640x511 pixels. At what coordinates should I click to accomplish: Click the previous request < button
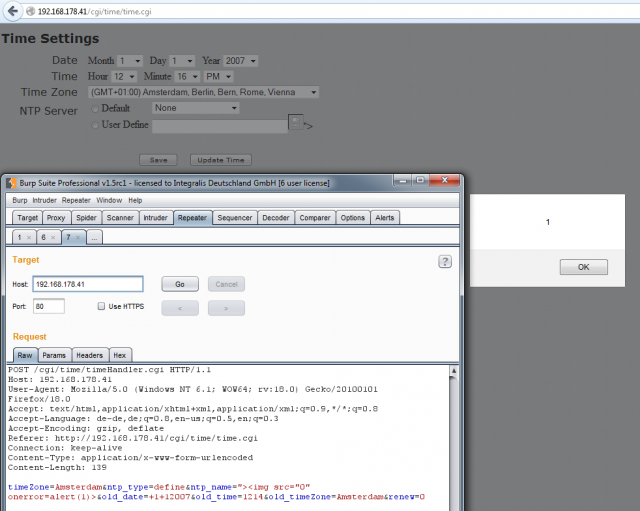(x=180, y=309)
